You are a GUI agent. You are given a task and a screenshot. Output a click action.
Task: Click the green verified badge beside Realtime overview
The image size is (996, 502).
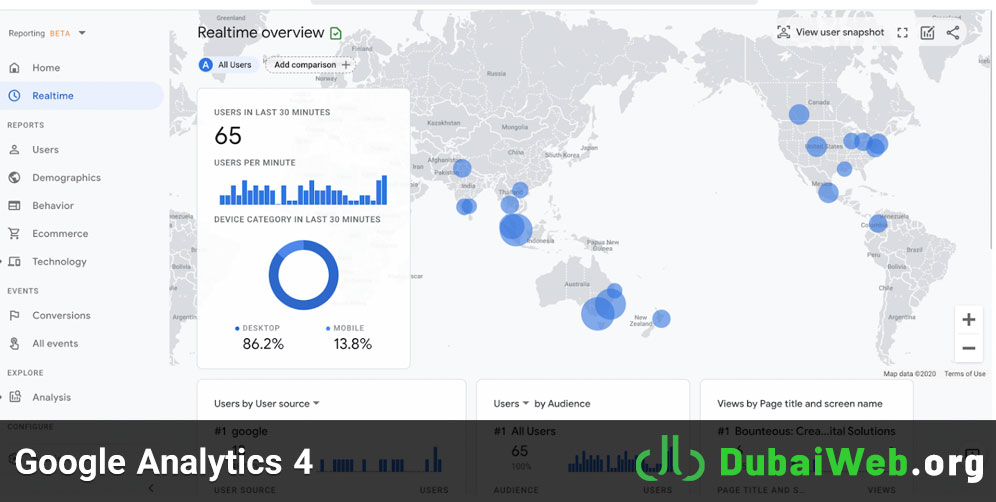336,33
